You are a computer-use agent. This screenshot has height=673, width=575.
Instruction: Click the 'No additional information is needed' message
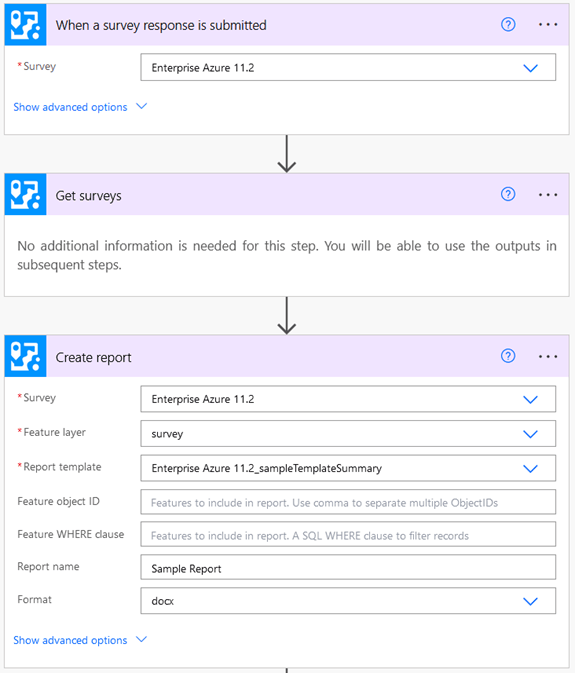[x=287, y=255]
